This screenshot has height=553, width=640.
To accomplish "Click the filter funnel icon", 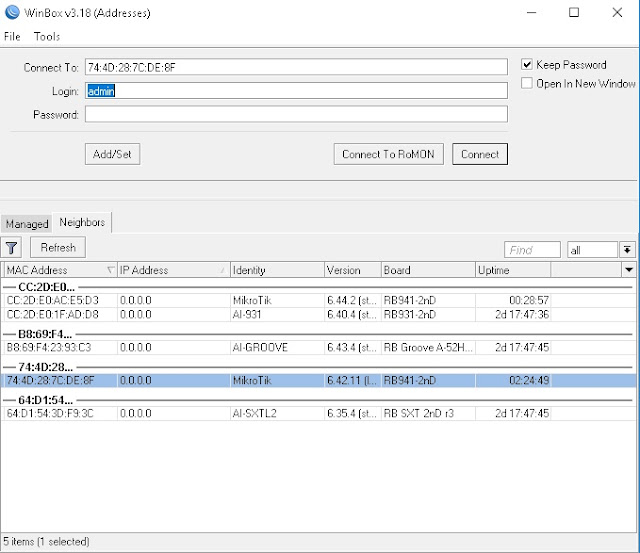I will (x=11, y=248).
